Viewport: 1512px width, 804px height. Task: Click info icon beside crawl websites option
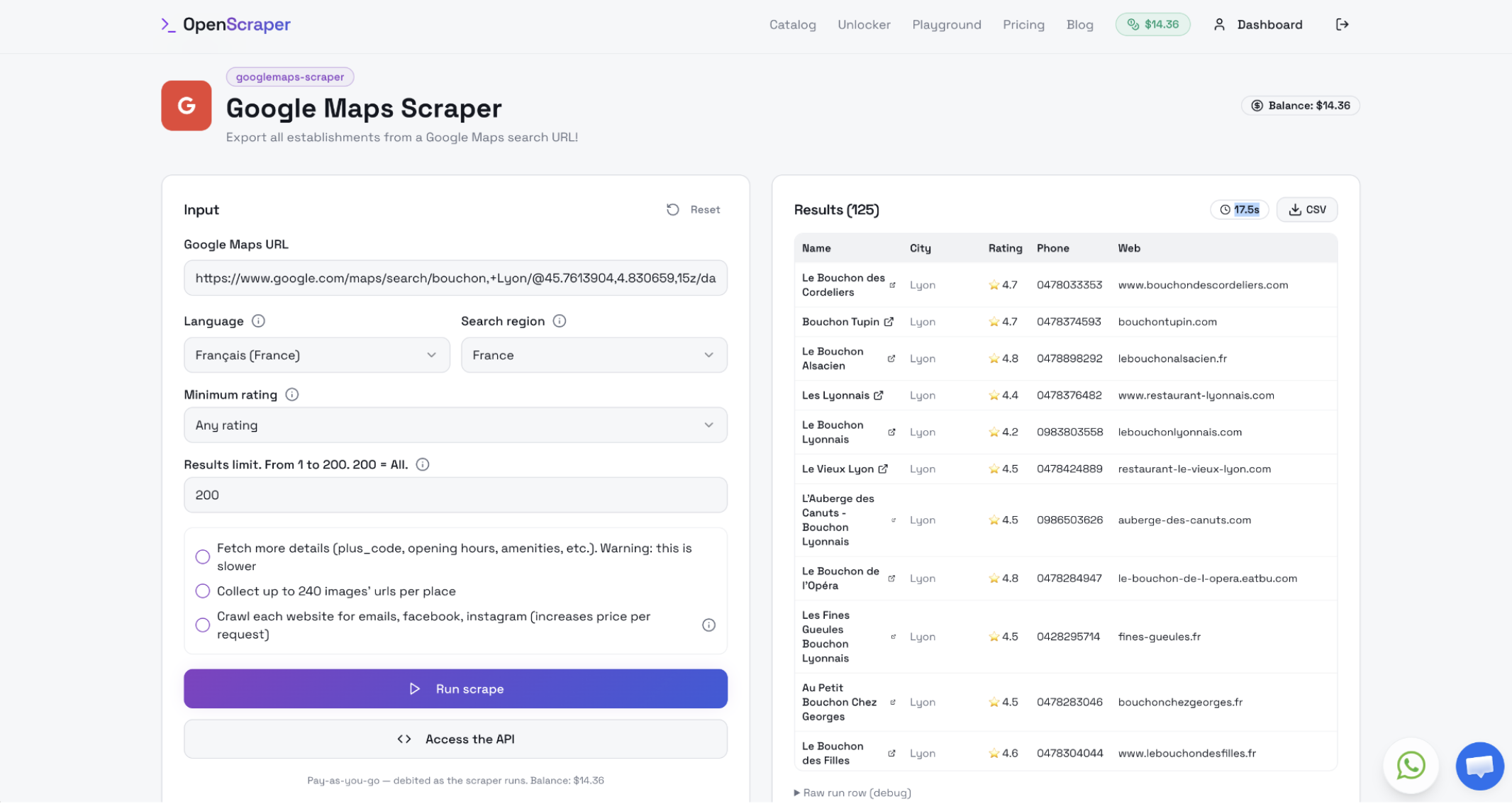click(708, 625)
